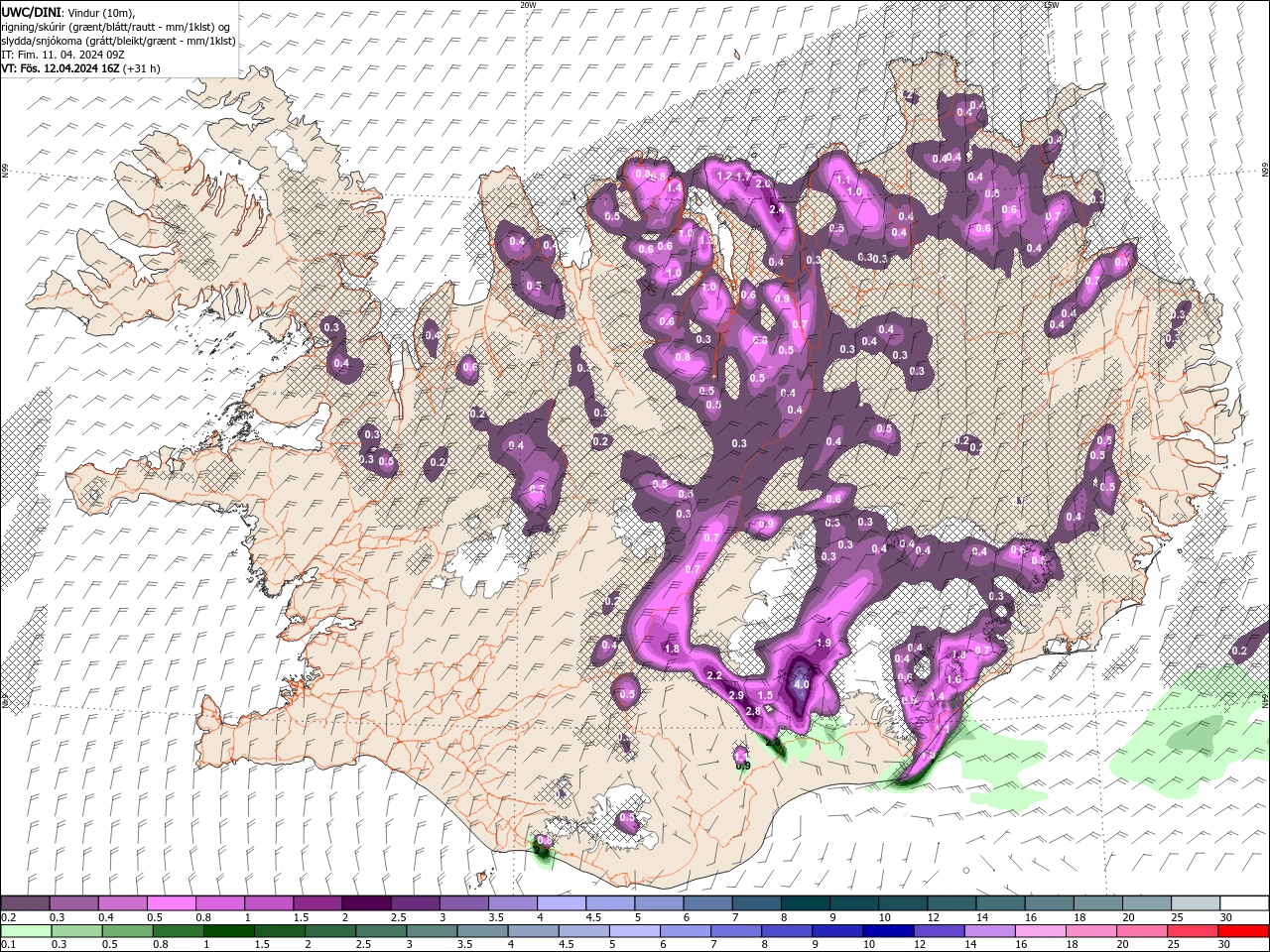
Task: Click snow legend bright pink swatch after 0.5
Action: (171, 902)
